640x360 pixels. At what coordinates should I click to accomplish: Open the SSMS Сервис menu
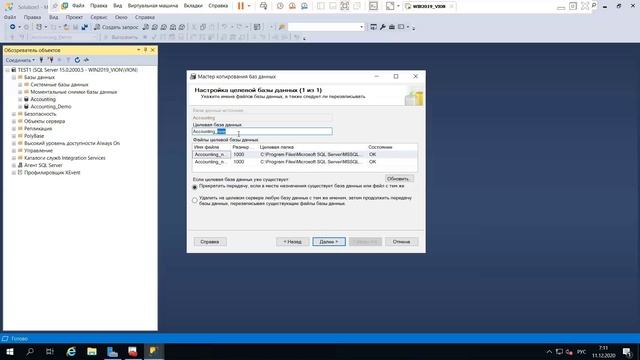coord(98,17)
